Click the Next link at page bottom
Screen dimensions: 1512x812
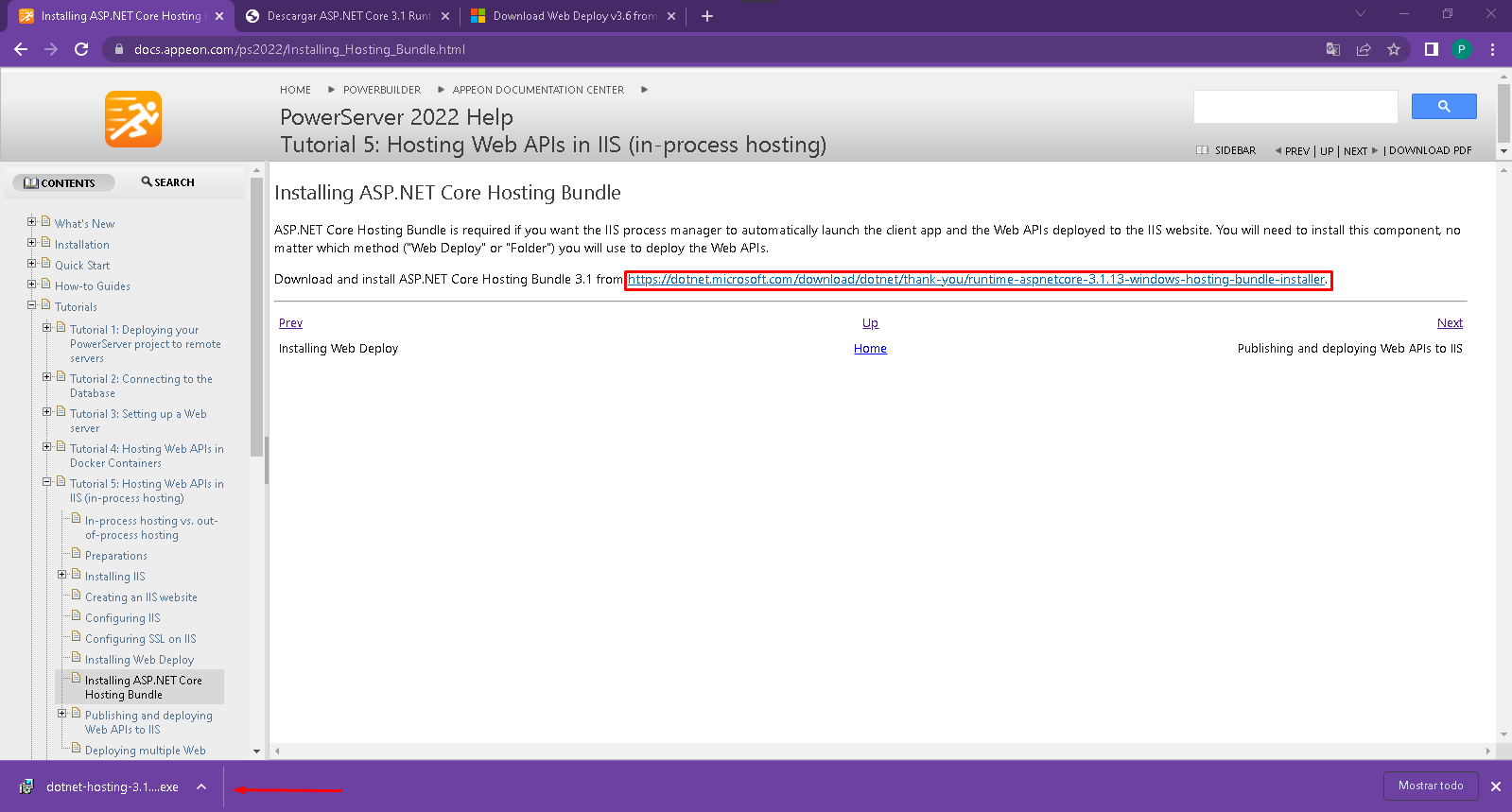[x=1449, y=323]
